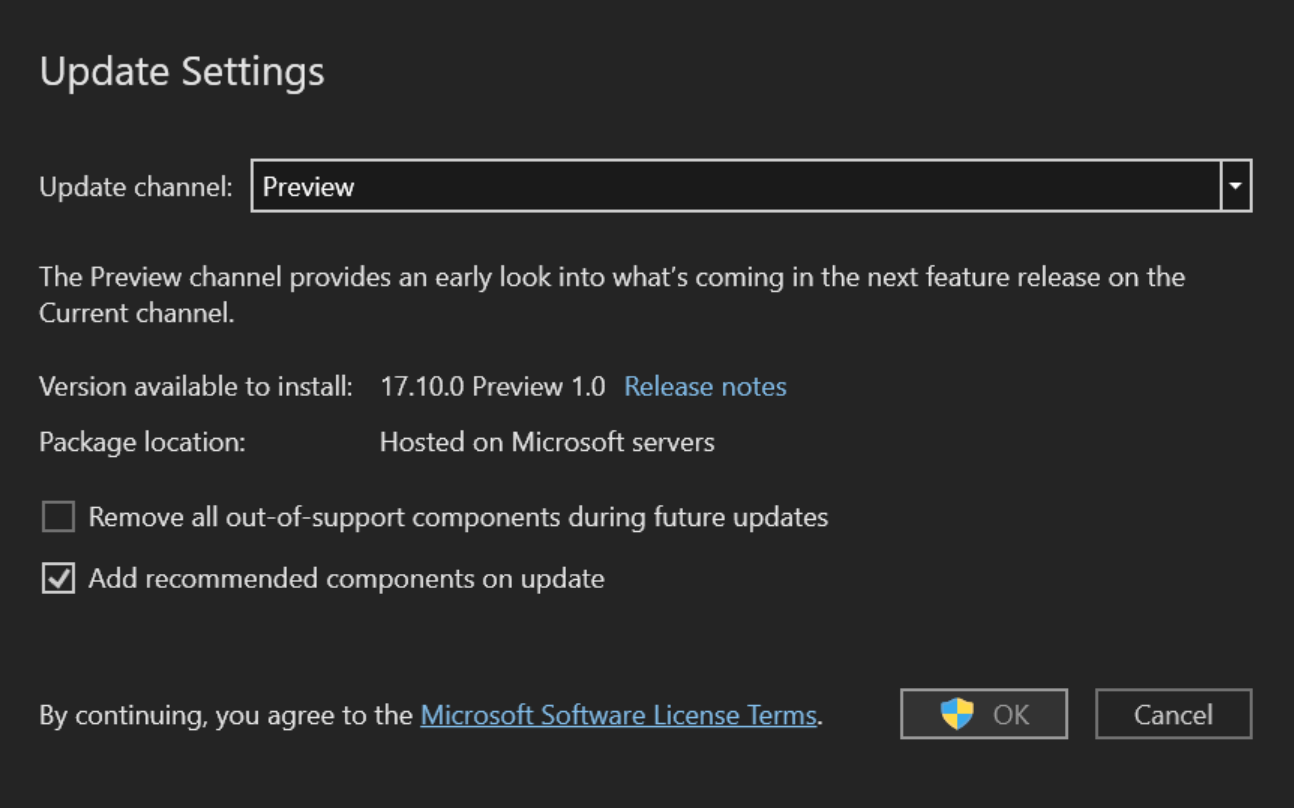Expand the Update channel dropdown arrow
Image resolution: width=1294 pixels, height=808 pixels.
coord(1236,186)
